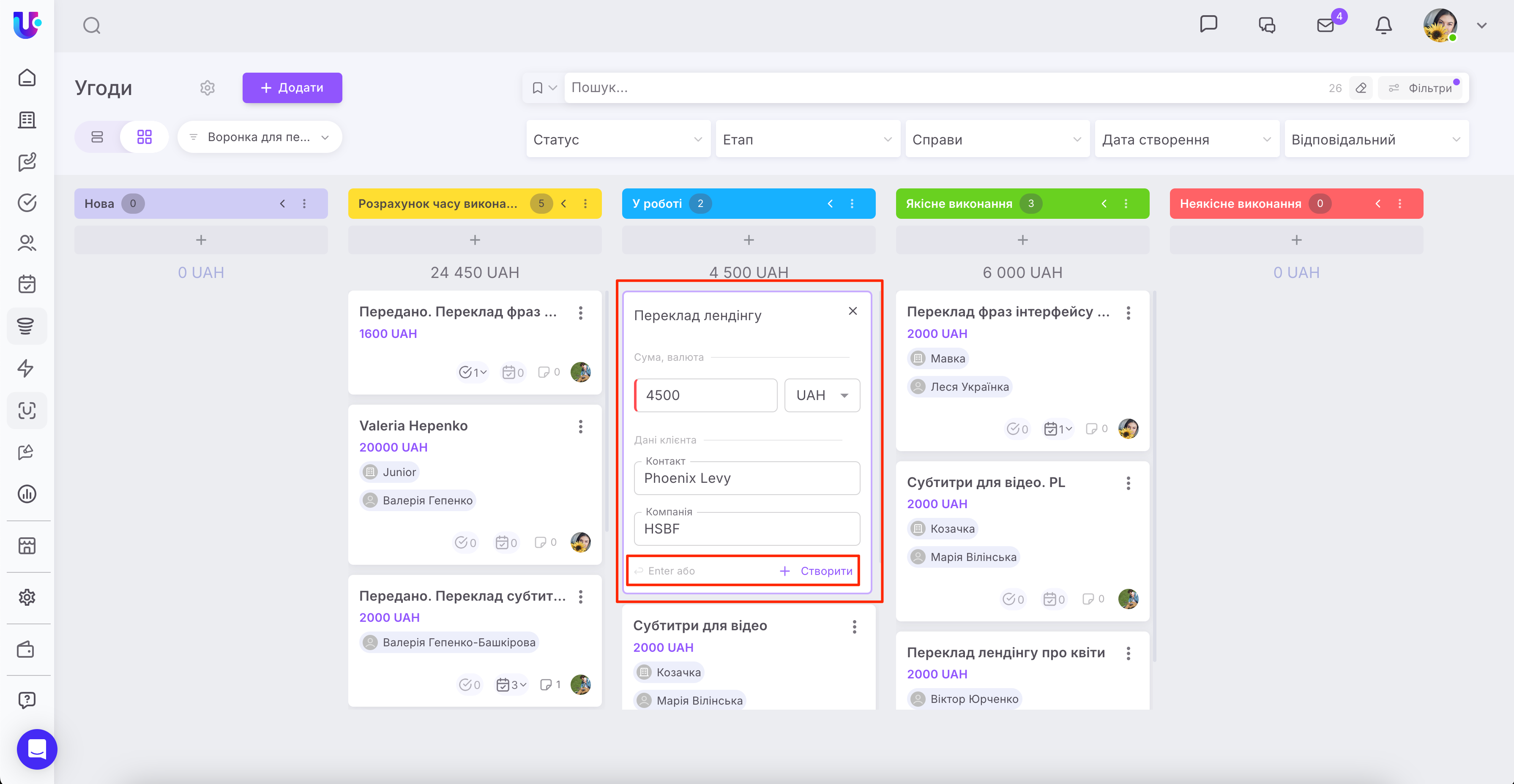Open the analytics chart icon in sidebar

(x=27, y=494)
